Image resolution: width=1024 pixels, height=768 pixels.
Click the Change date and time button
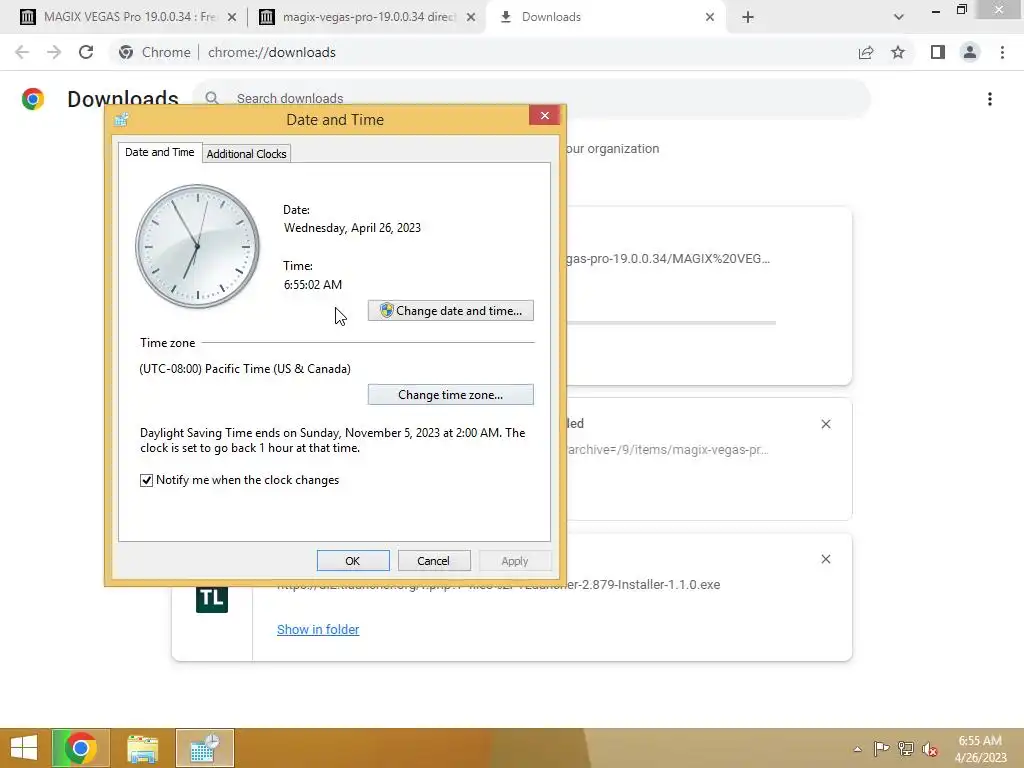point(450,311)
